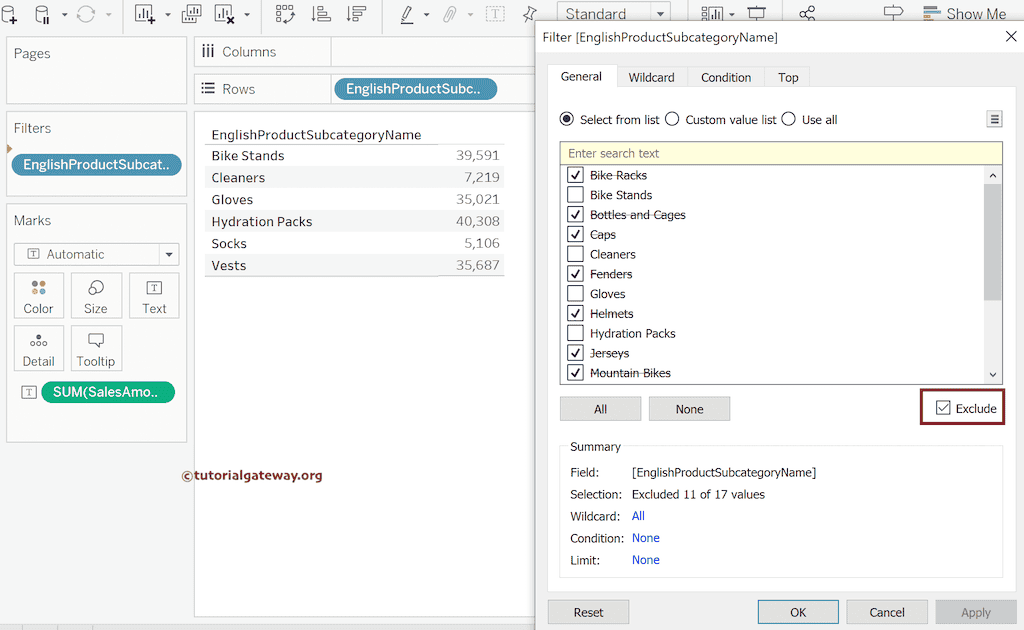Click the Show/Hide Cards icon
Screen dimensions: 1024x630
click(712, 14)
